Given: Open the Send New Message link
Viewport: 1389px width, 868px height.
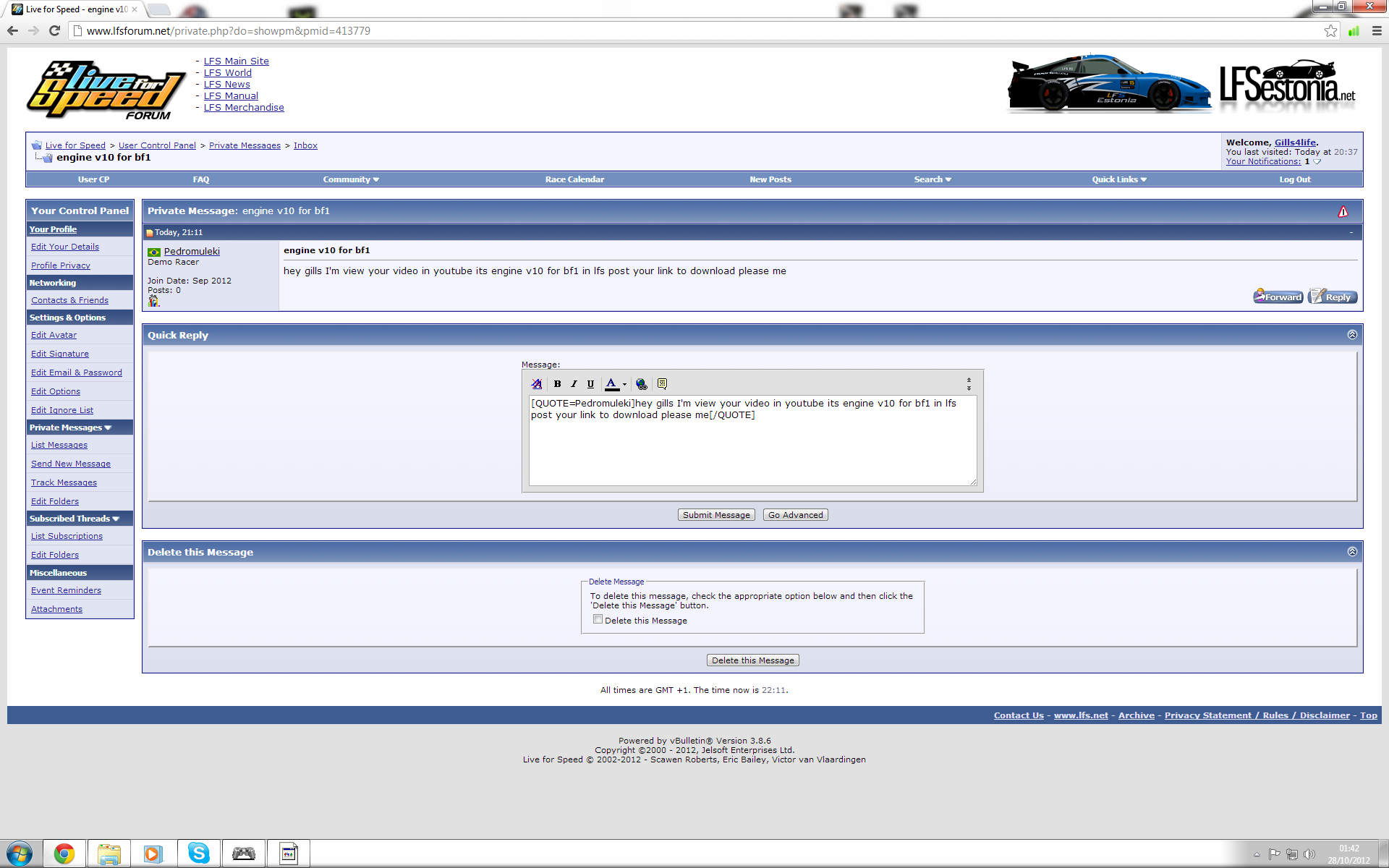Looking at the screenshot, I should [71, 464].
